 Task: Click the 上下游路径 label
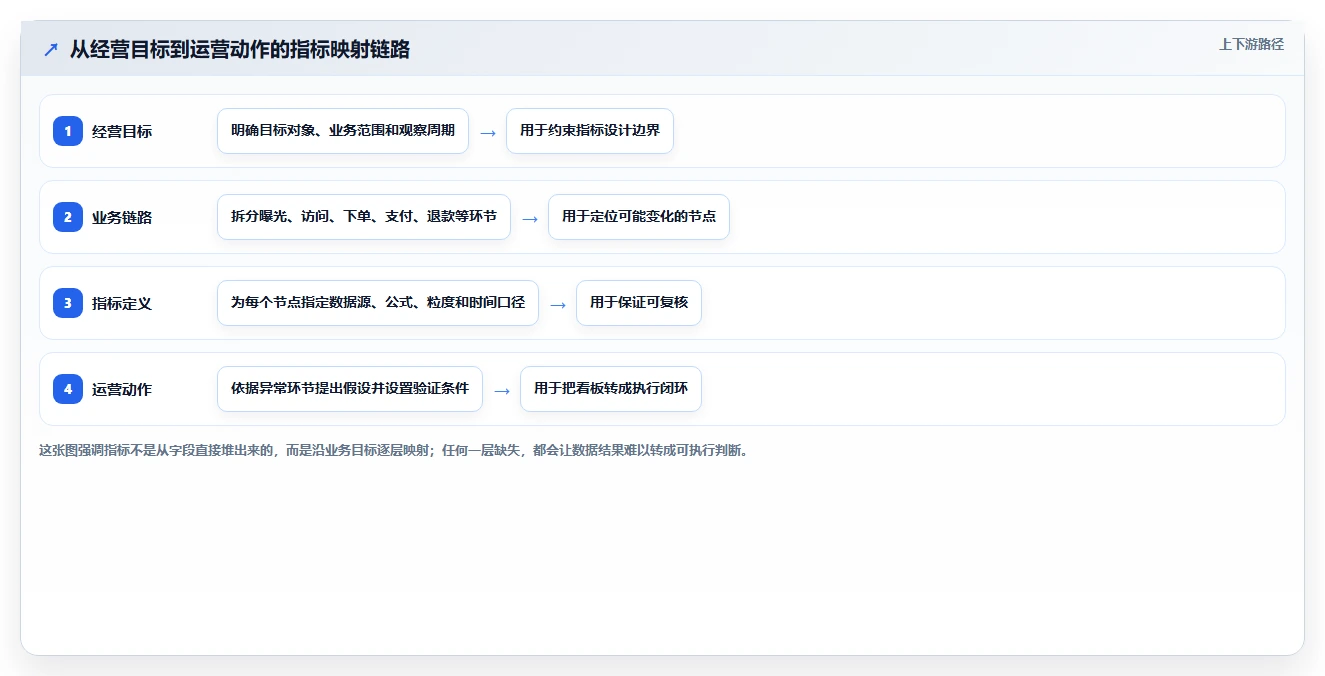[1251, 44]
